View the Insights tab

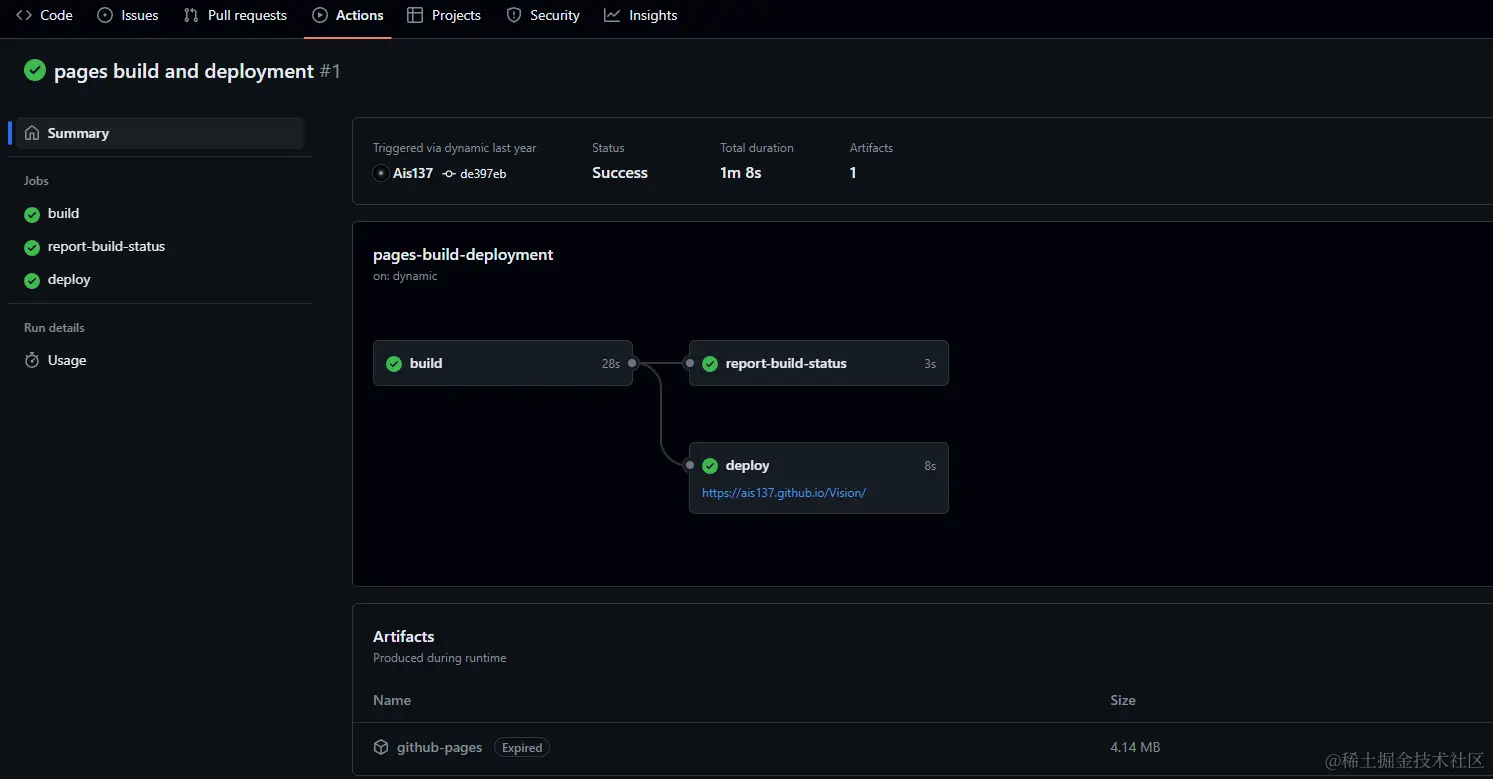click(x=641, y=15)
